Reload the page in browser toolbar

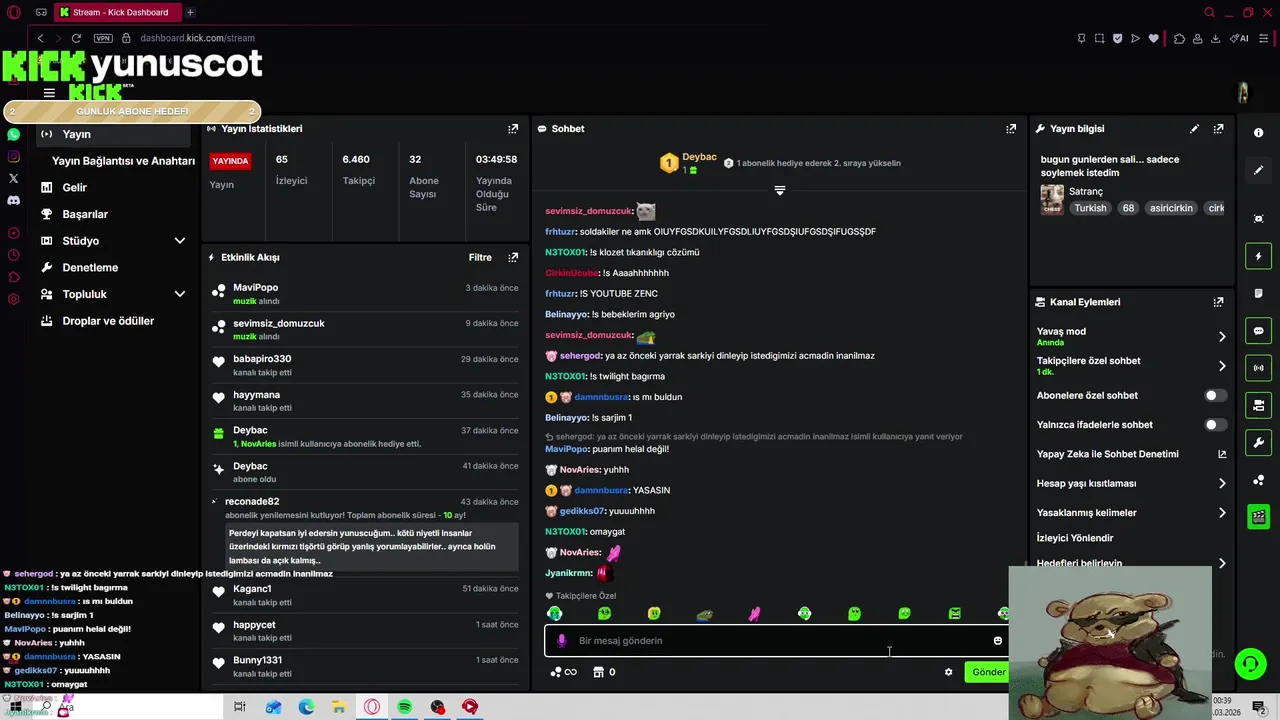click(x=76, y=38)
